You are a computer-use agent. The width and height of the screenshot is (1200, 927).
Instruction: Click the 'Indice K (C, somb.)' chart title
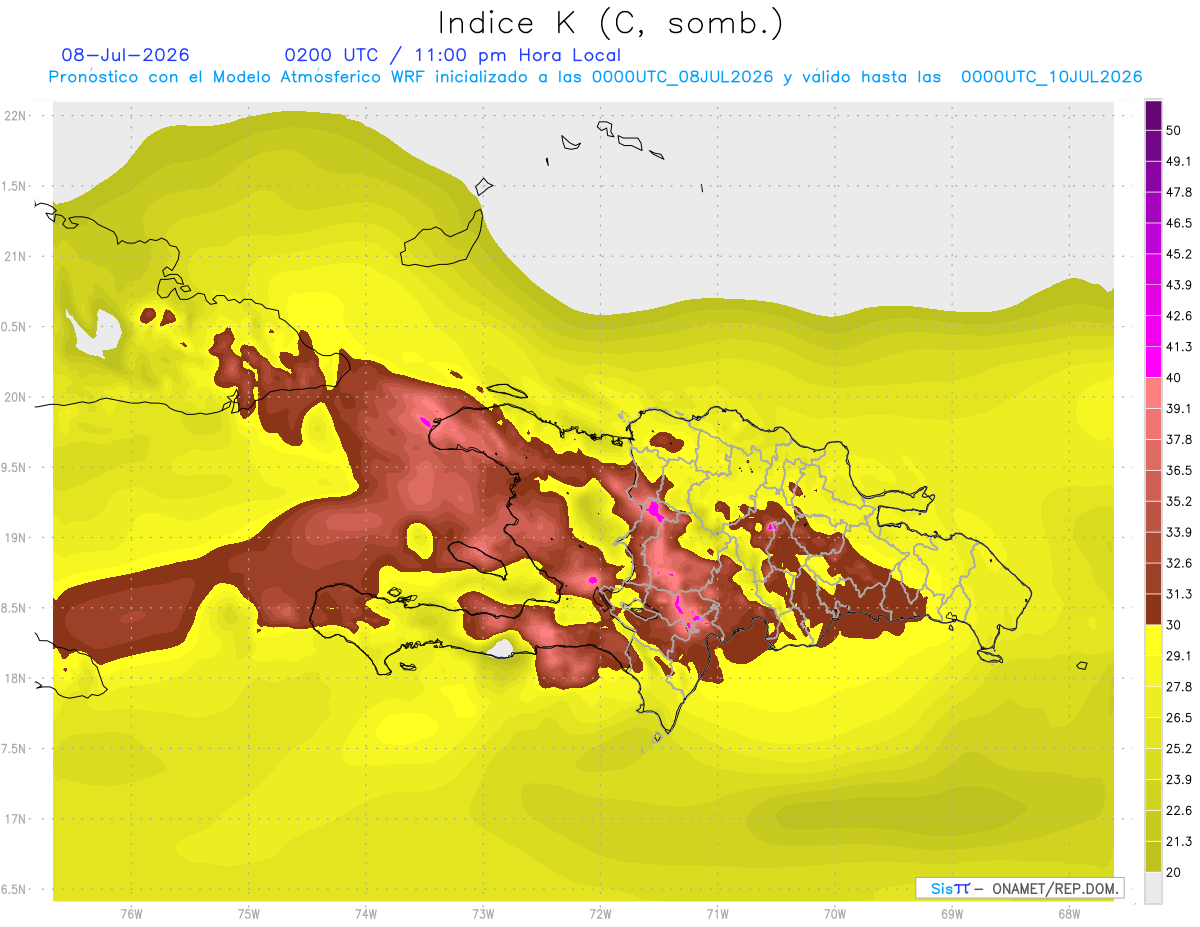coord(611,23)
